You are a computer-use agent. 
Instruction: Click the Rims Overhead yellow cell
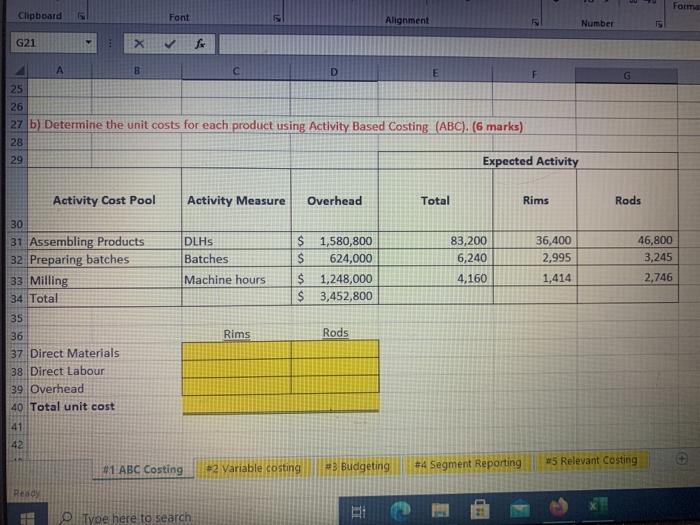(x=237, y=386)
